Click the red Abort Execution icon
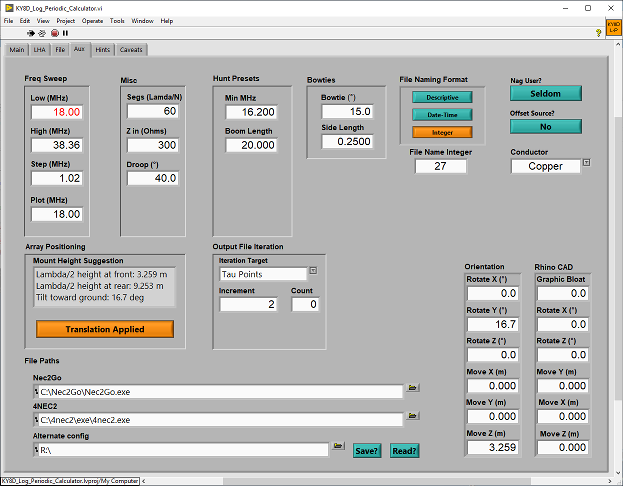This screenshot has width=623, height=486. [x=55, y=33]
